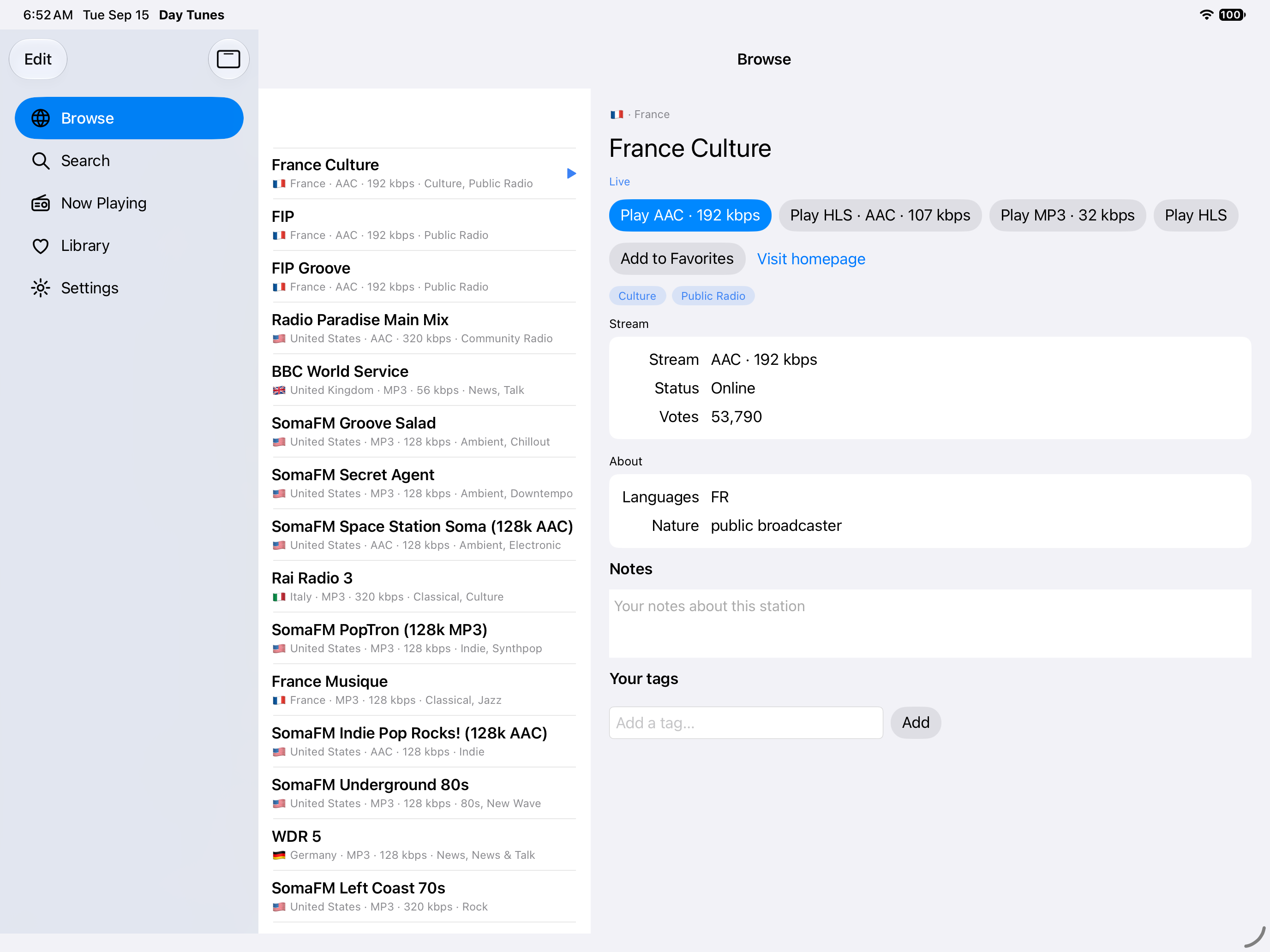Select SomaFM PopTron station
Screen dimensions: 1270x952
tap(424, 638)
